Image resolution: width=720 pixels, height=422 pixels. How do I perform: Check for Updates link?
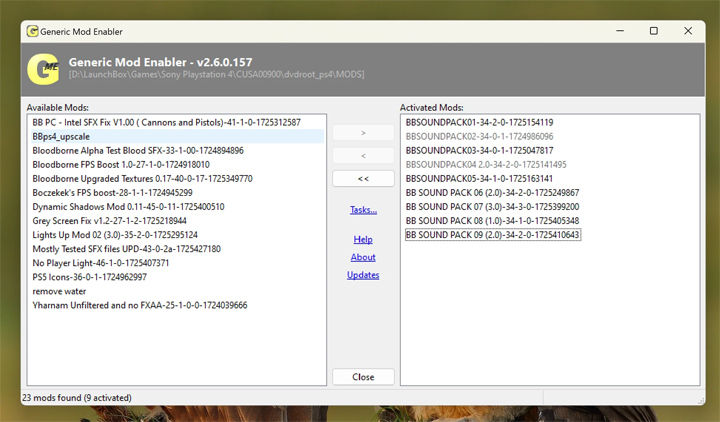(x=363, y=275)
